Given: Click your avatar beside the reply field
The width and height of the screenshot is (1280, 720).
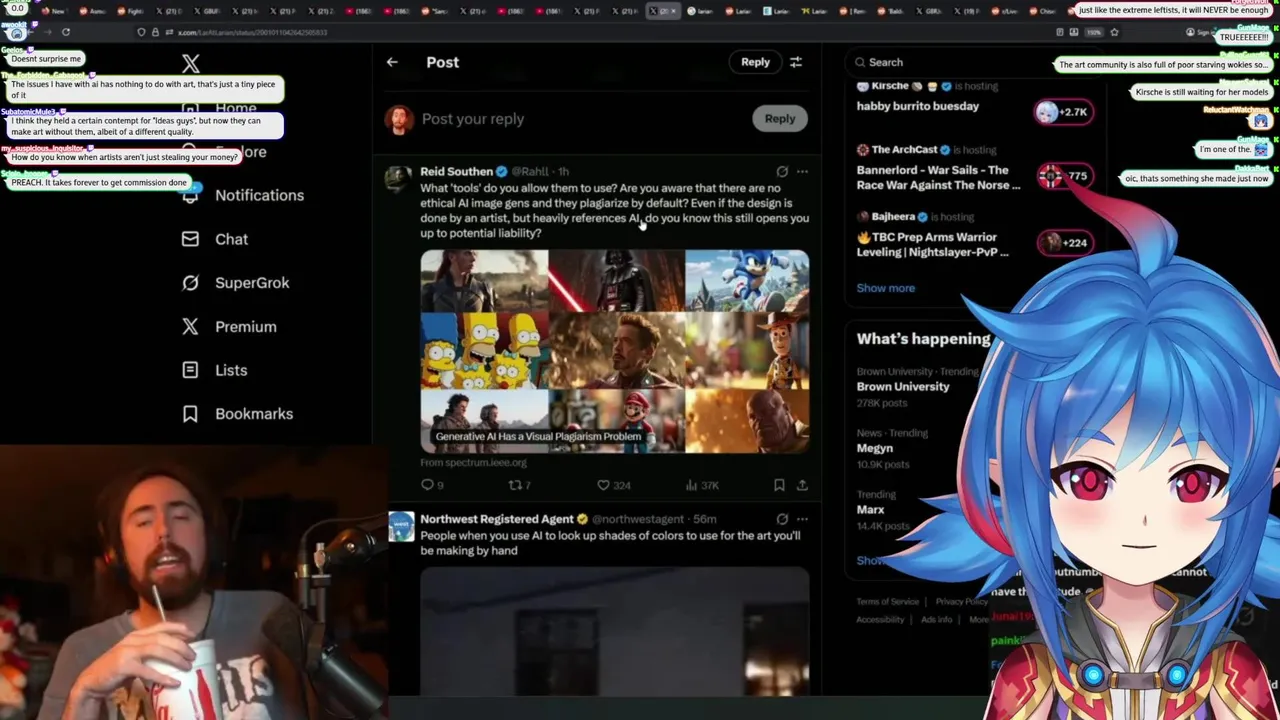Looking at the screenshot, I should pos(399,119).
